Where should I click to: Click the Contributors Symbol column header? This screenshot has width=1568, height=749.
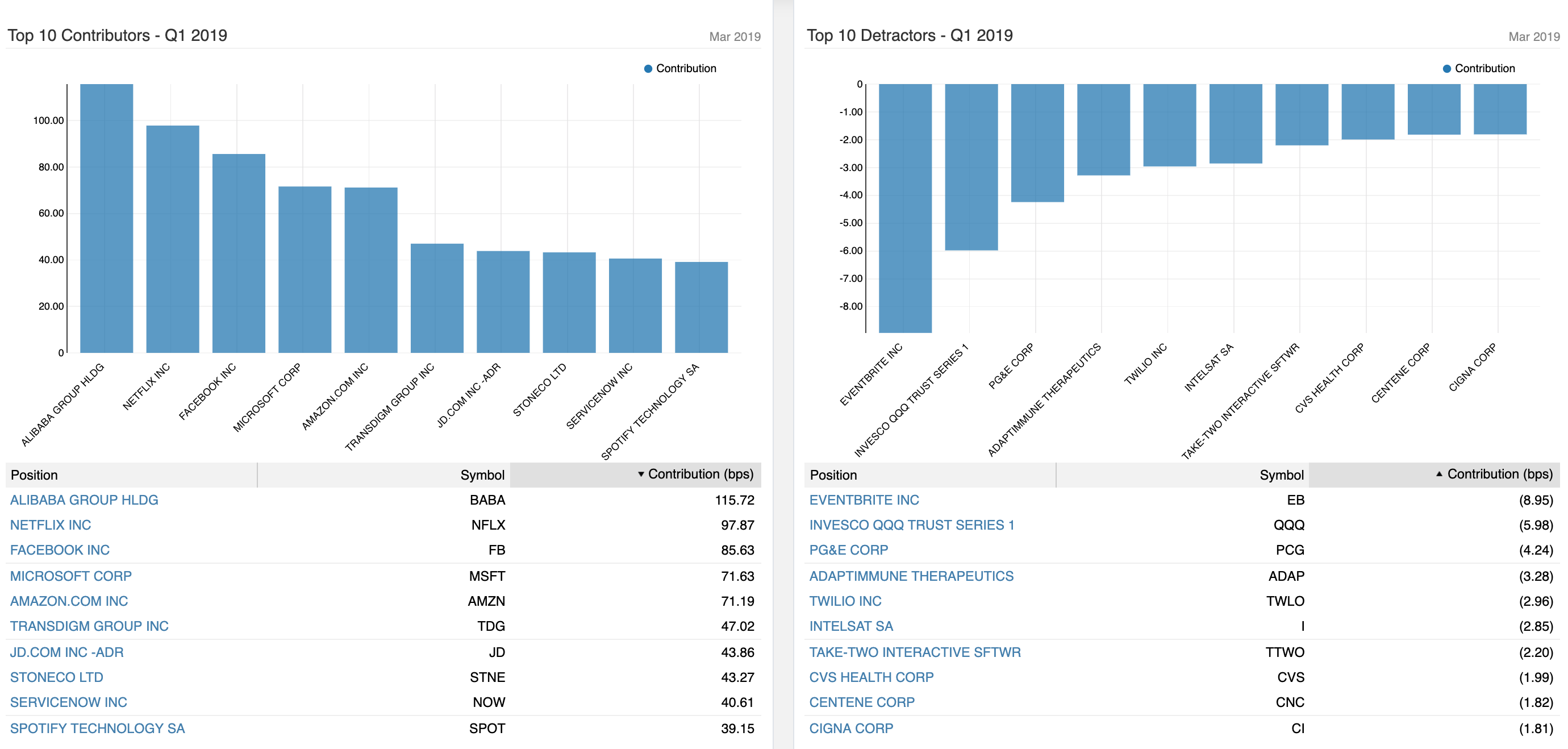coord(384,475)
